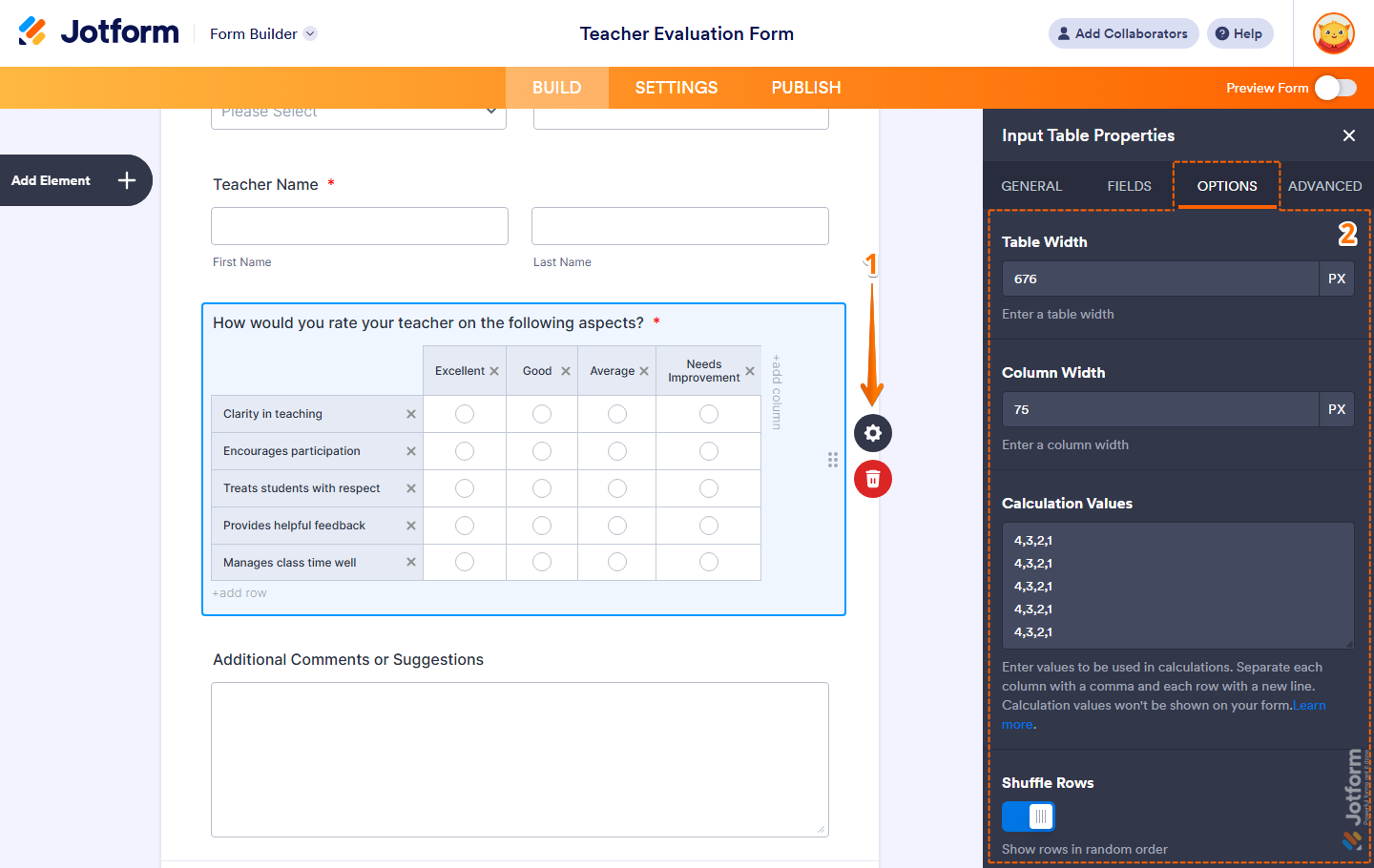The image size is (1374, 868).
Task: Remove the Manages class time well row
Action: click(411, 563)
